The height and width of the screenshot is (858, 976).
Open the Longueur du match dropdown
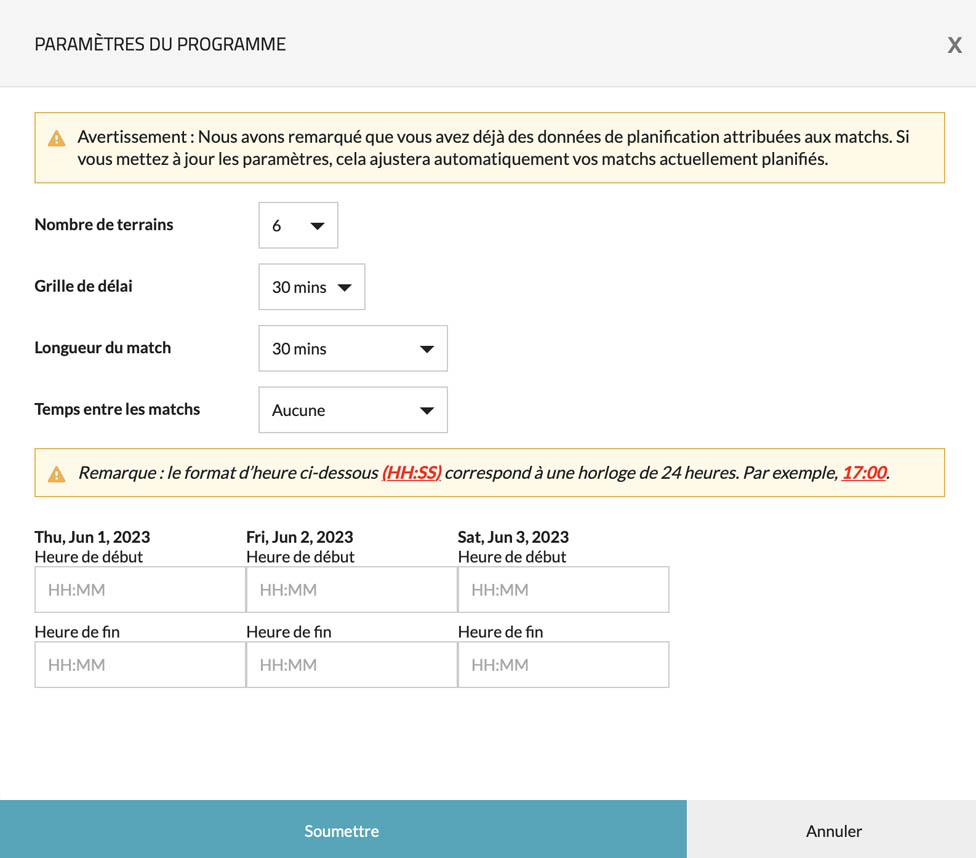tap(352, 349)
